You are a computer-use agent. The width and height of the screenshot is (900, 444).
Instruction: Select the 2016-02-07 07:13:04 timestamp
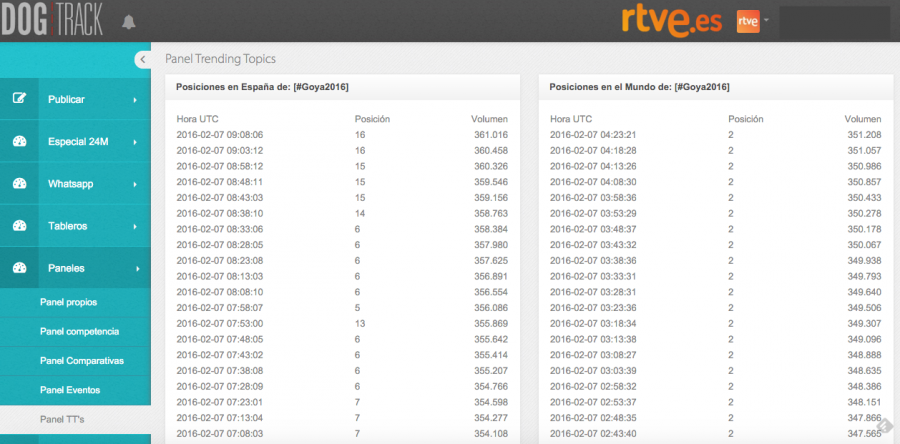tap(220, 418)
